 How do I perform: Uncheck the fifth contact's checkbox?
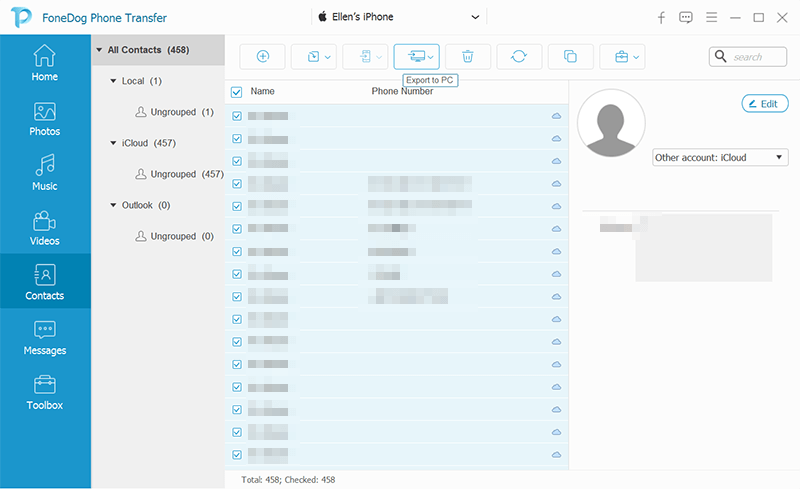coord(237,206)
